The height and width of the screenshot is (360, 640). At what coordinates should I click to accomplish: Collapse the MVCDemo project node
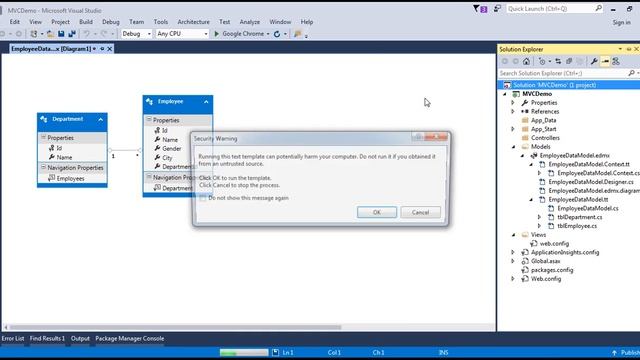point(505,94)
